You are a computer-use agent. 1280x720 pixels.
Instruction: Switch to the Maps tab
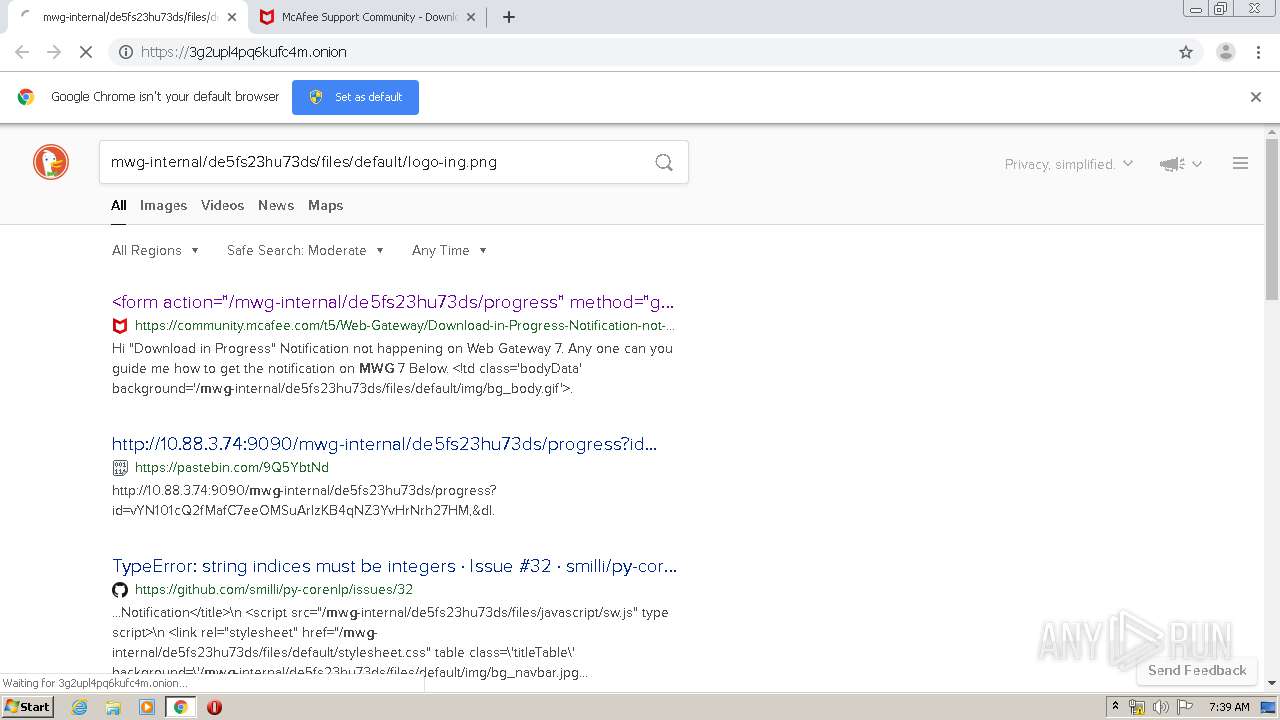pyautogui.click(x=325, y=205)
